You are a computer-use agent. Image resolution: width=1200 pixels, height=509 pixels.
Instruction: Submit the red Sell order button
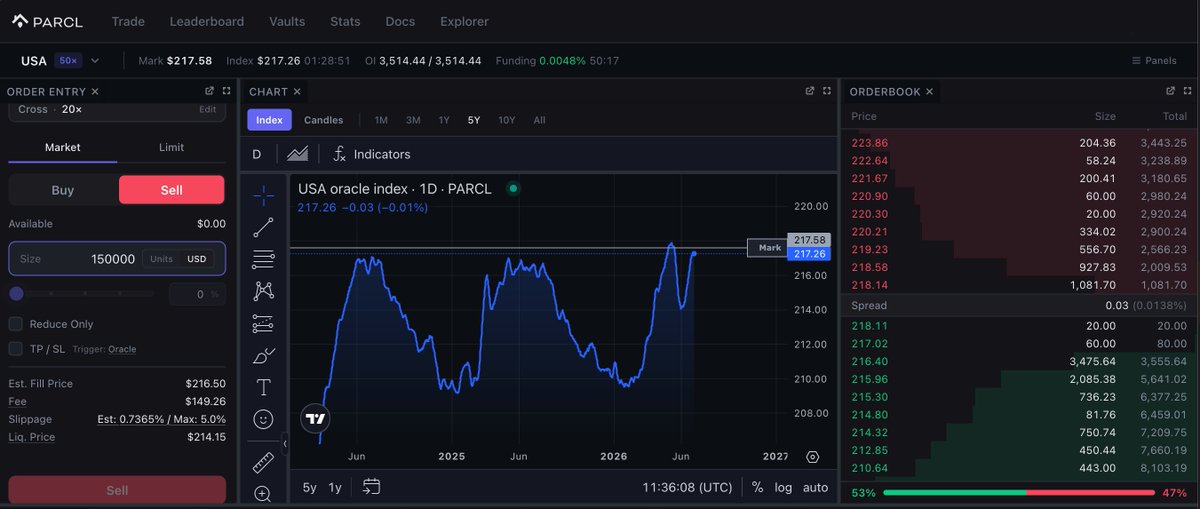(x=117, y=490)
